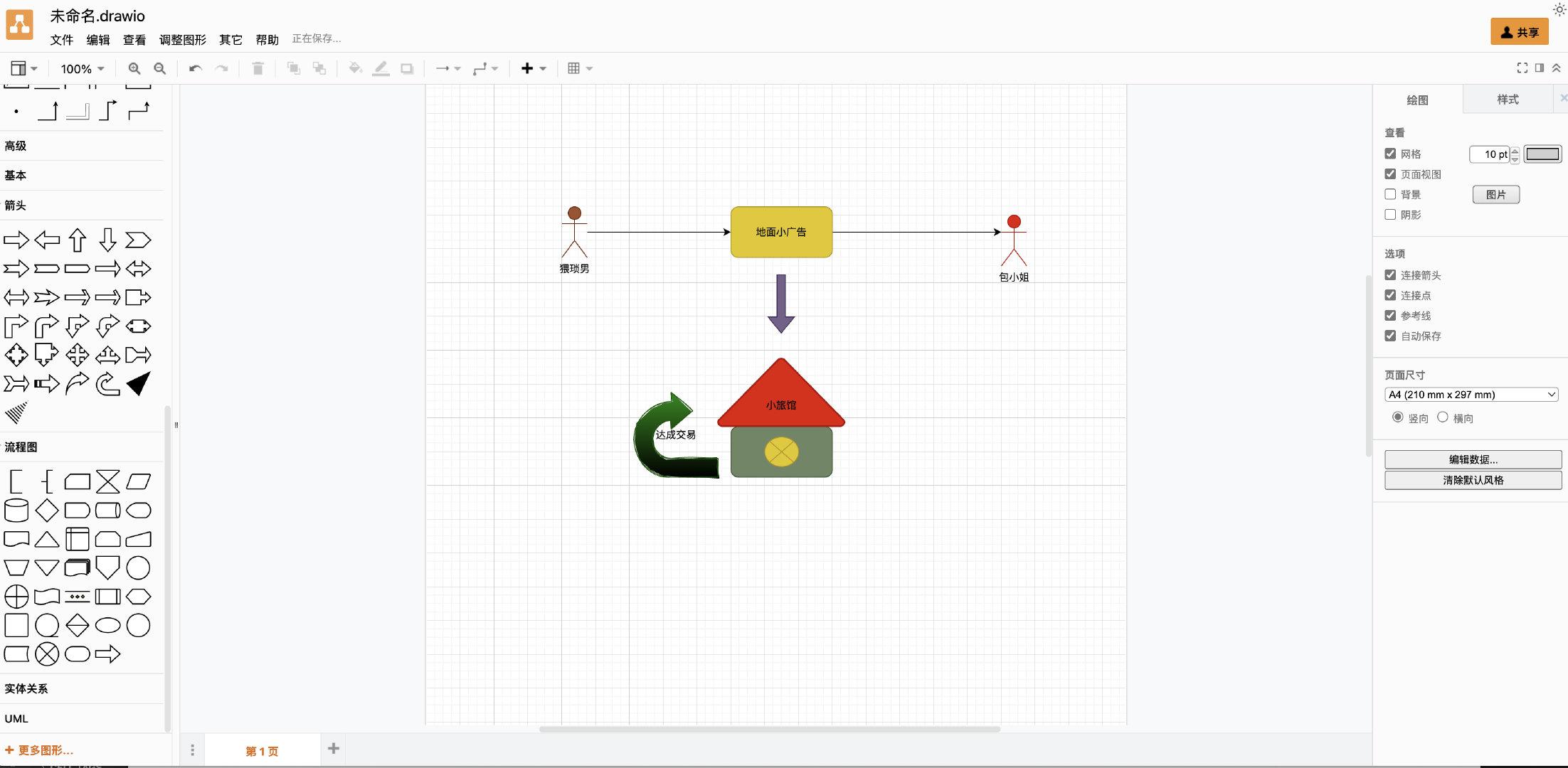Click the zoom out magnifier icon
Viewport: 1568px width, 768px height.
coord(160,68)
